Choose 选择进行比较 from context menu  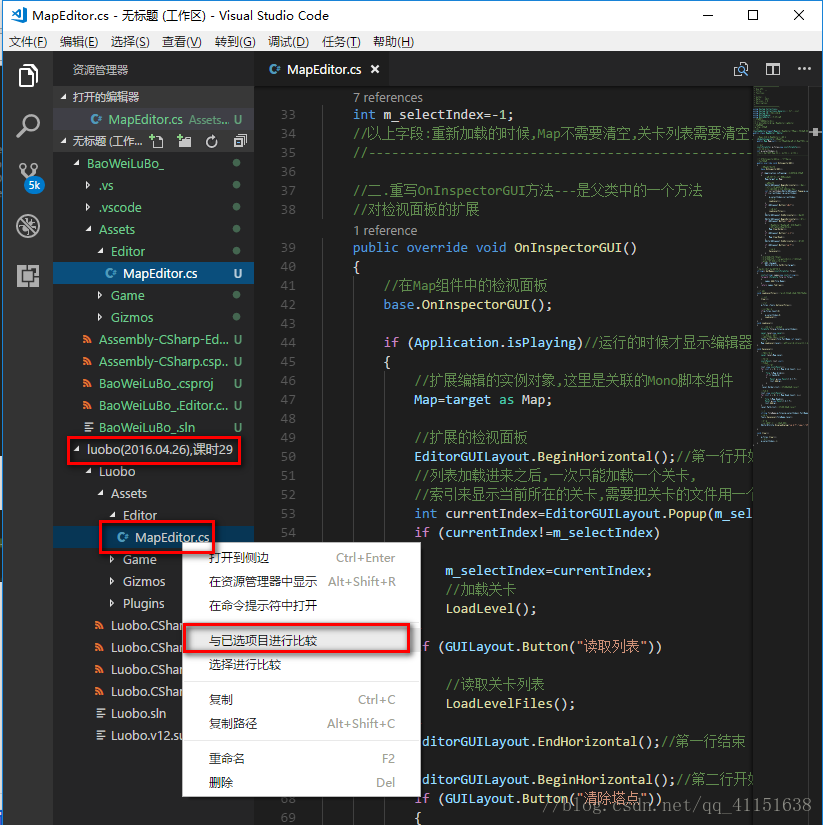pyautogui.click(x=302, y=665)
